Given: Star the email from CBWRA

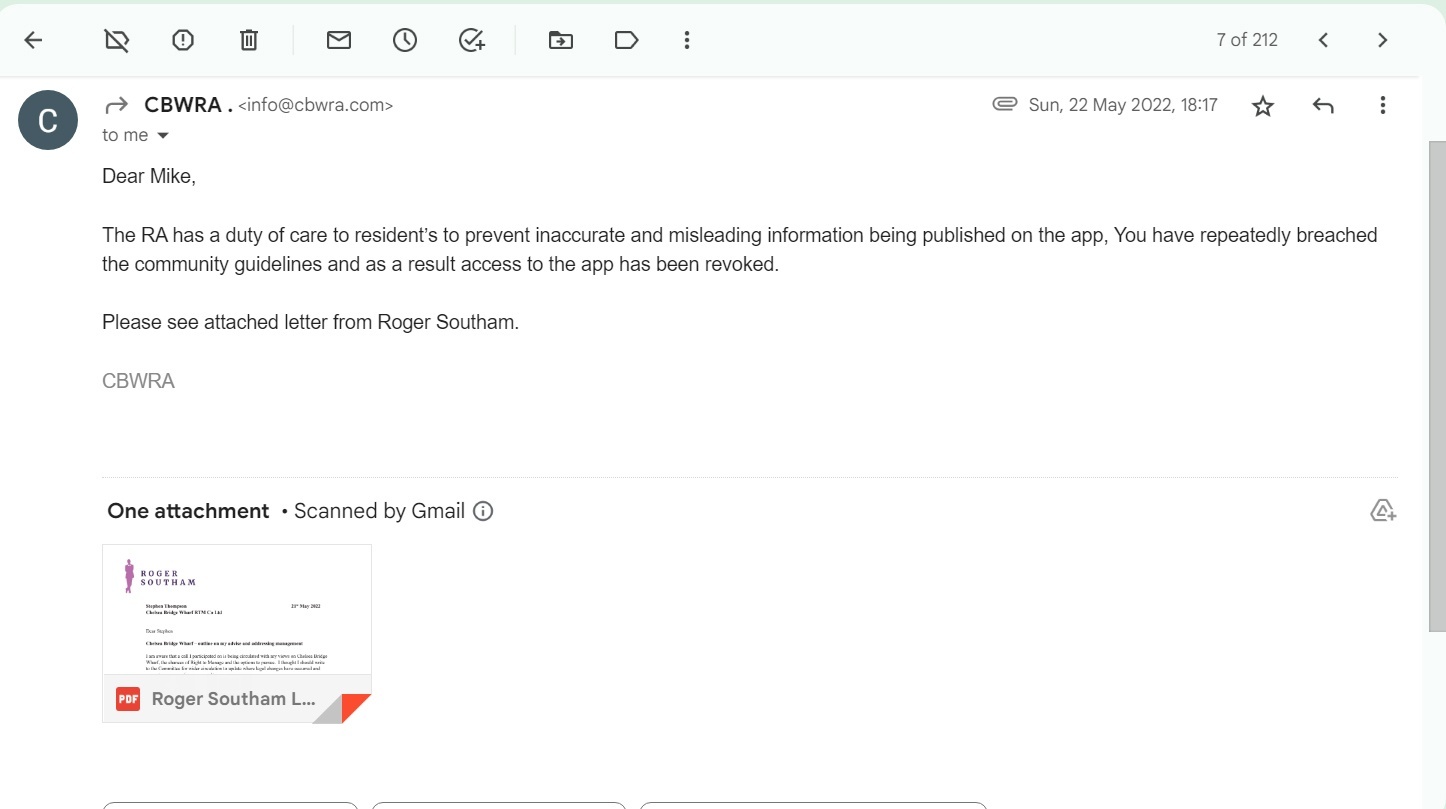Looking at the screenshot, I should [1263, 106].
